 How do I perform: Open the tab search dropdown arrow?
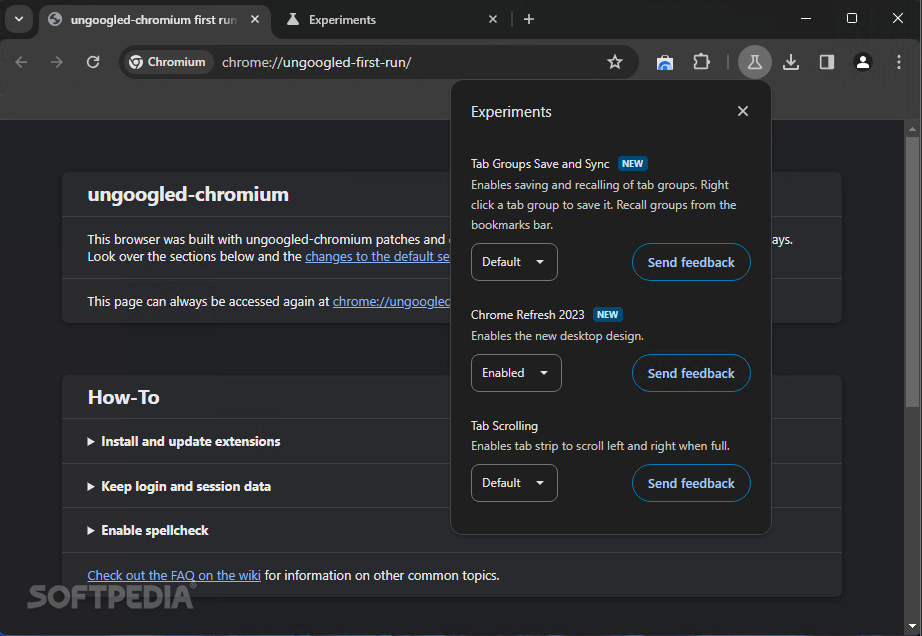[x=19, y=19]
